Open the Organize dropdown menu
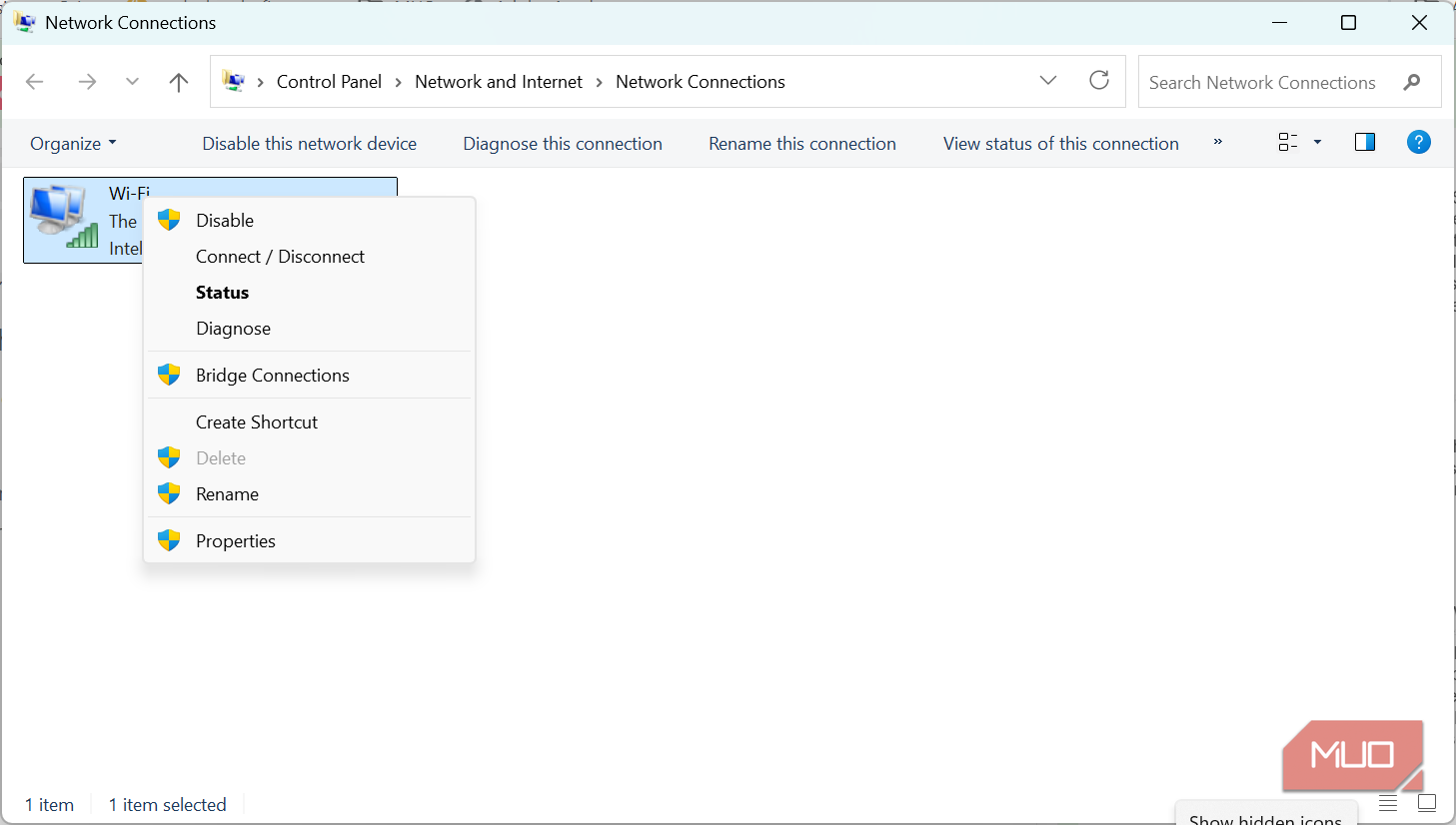The width and height of the screenshot is (1456, 825). (73, 143)
